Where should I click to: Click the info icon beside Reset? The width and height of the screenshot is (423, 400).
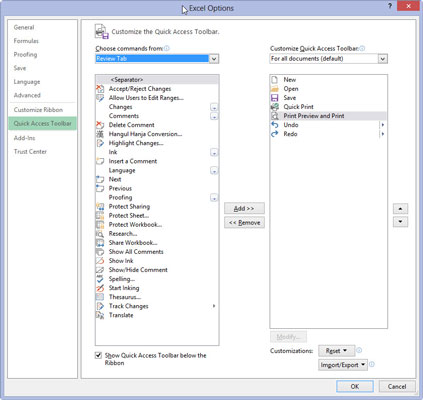[359, 350]
